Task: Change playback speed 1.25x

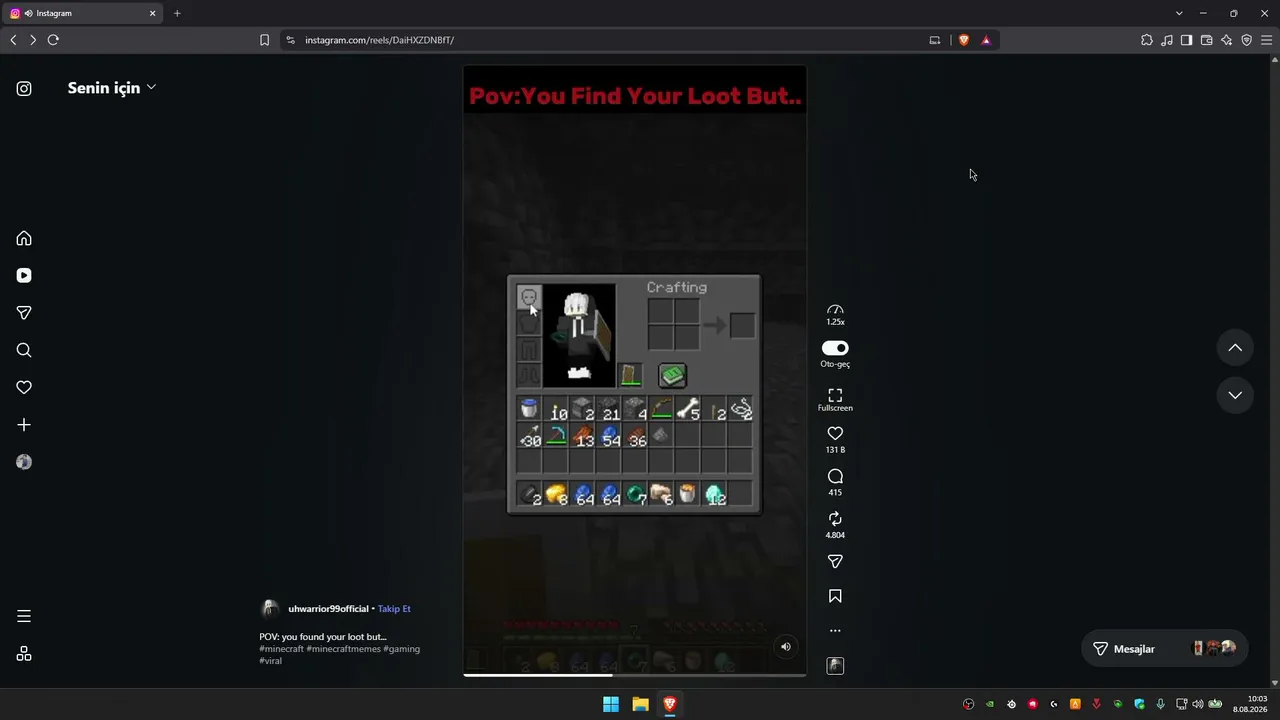Action: 835,315
